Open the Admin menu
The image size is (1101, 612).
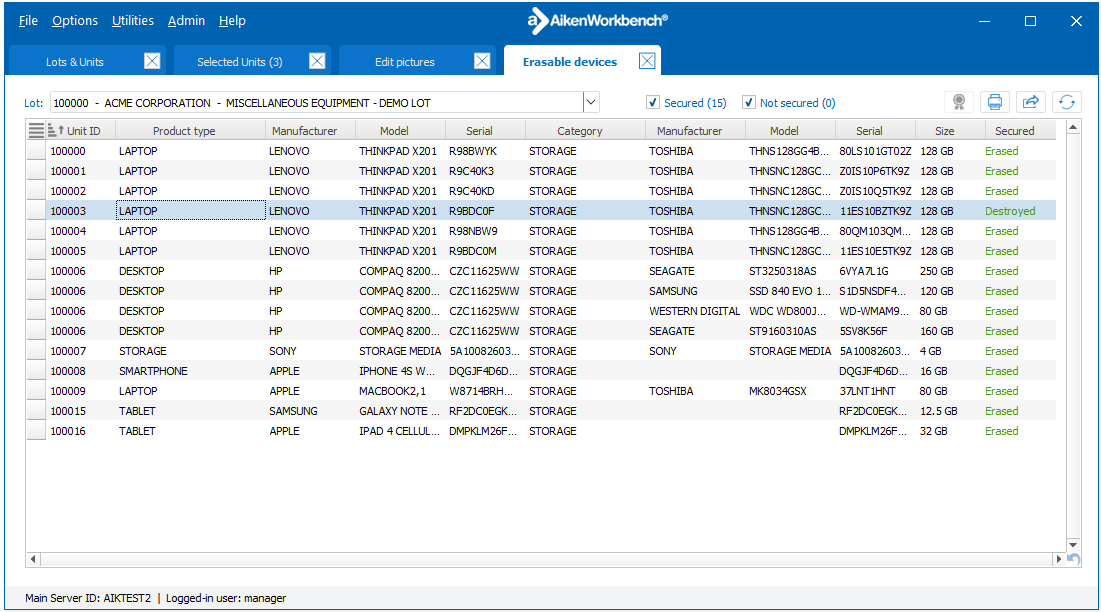(x=186, y=21)
